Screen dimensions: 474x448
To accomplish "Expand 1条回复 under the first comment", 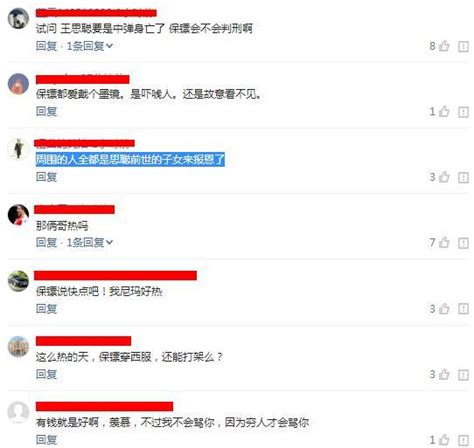I will [90, 46].
